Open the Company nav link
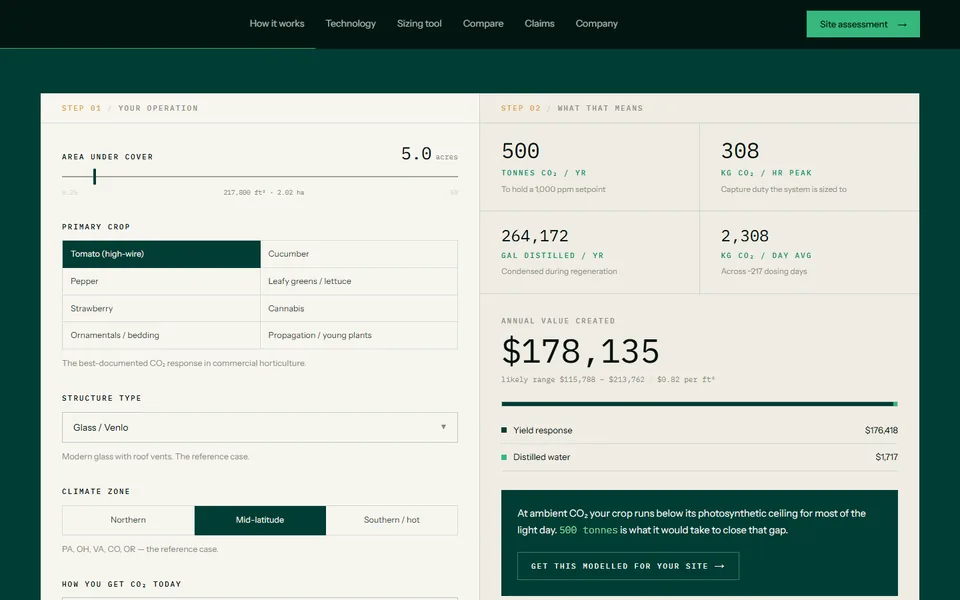 coord(596,23)
